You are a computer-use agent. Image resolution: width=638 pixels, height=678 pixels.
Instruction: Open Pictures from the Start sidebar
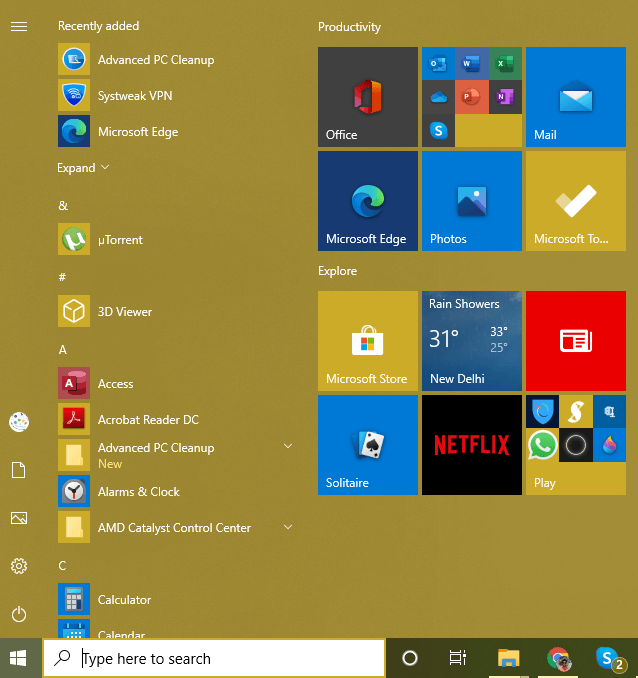tap(19, 518)
